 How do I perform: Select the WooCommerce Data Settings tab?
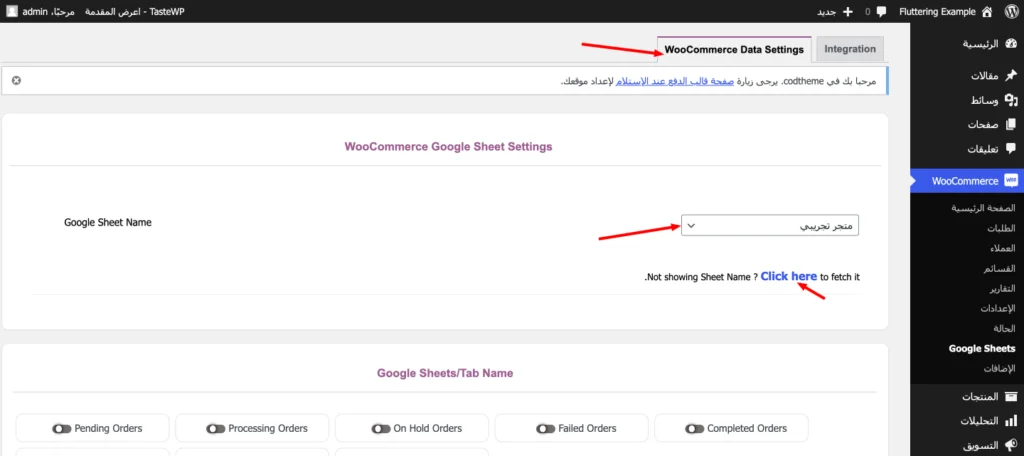(734, 49)
